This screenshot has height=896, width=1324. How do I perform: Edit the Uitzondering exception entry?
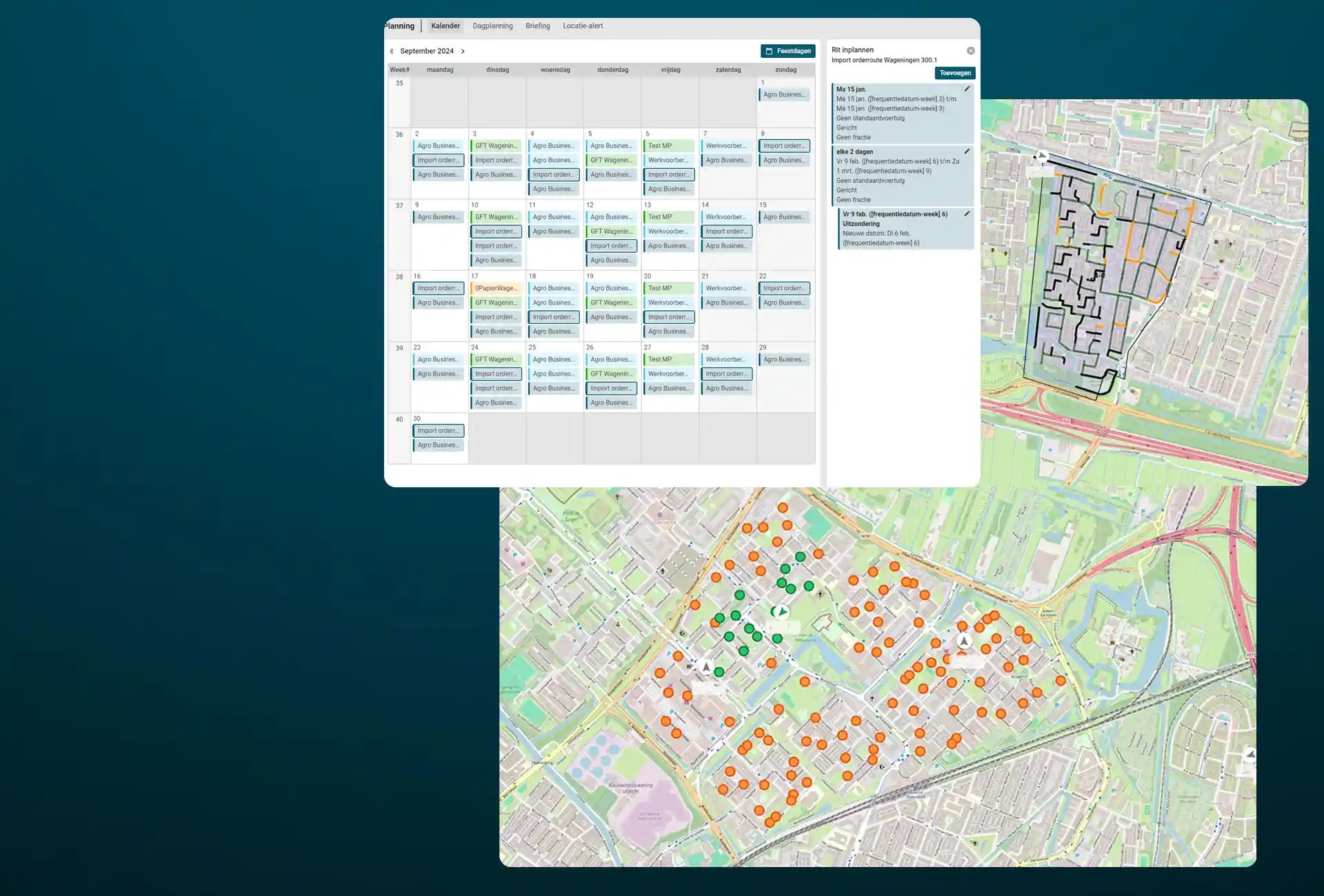click(967, 214)
